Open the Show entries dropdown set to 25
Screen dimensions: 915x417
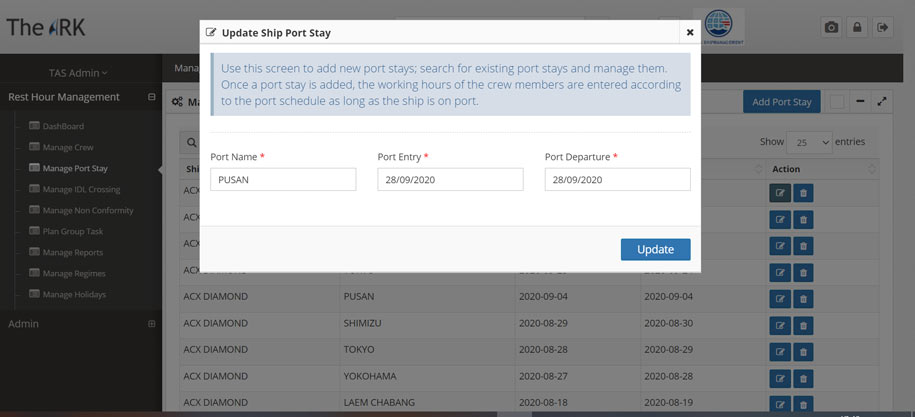[809, 142]
